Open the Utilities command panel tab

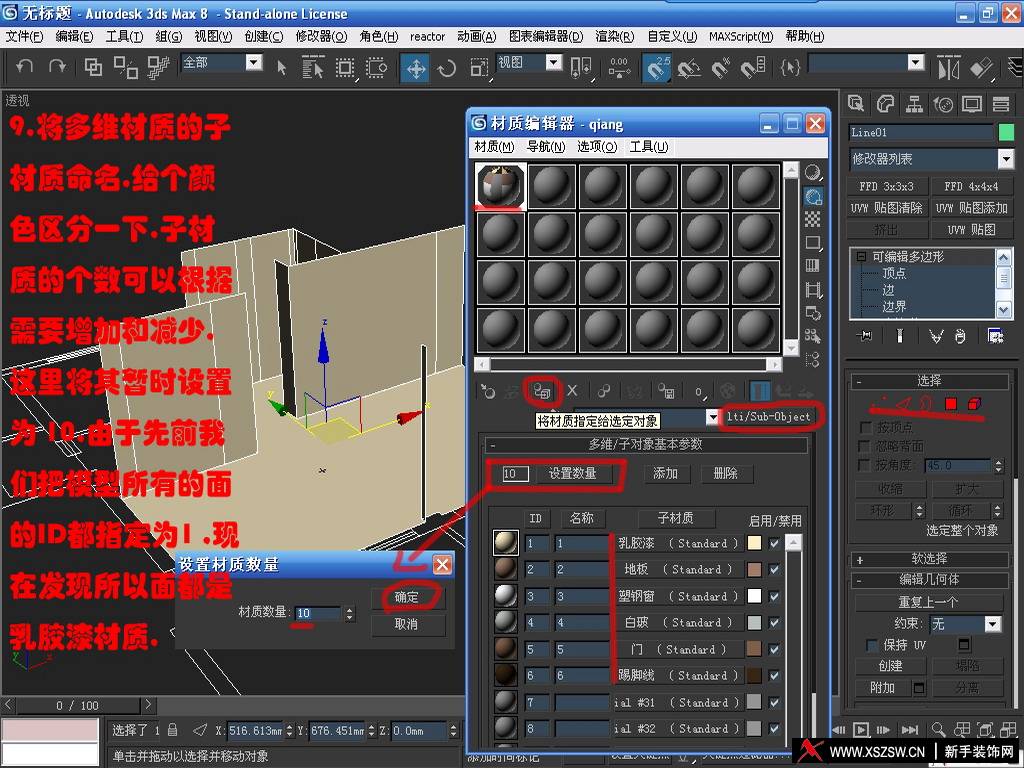(1000, 103)
